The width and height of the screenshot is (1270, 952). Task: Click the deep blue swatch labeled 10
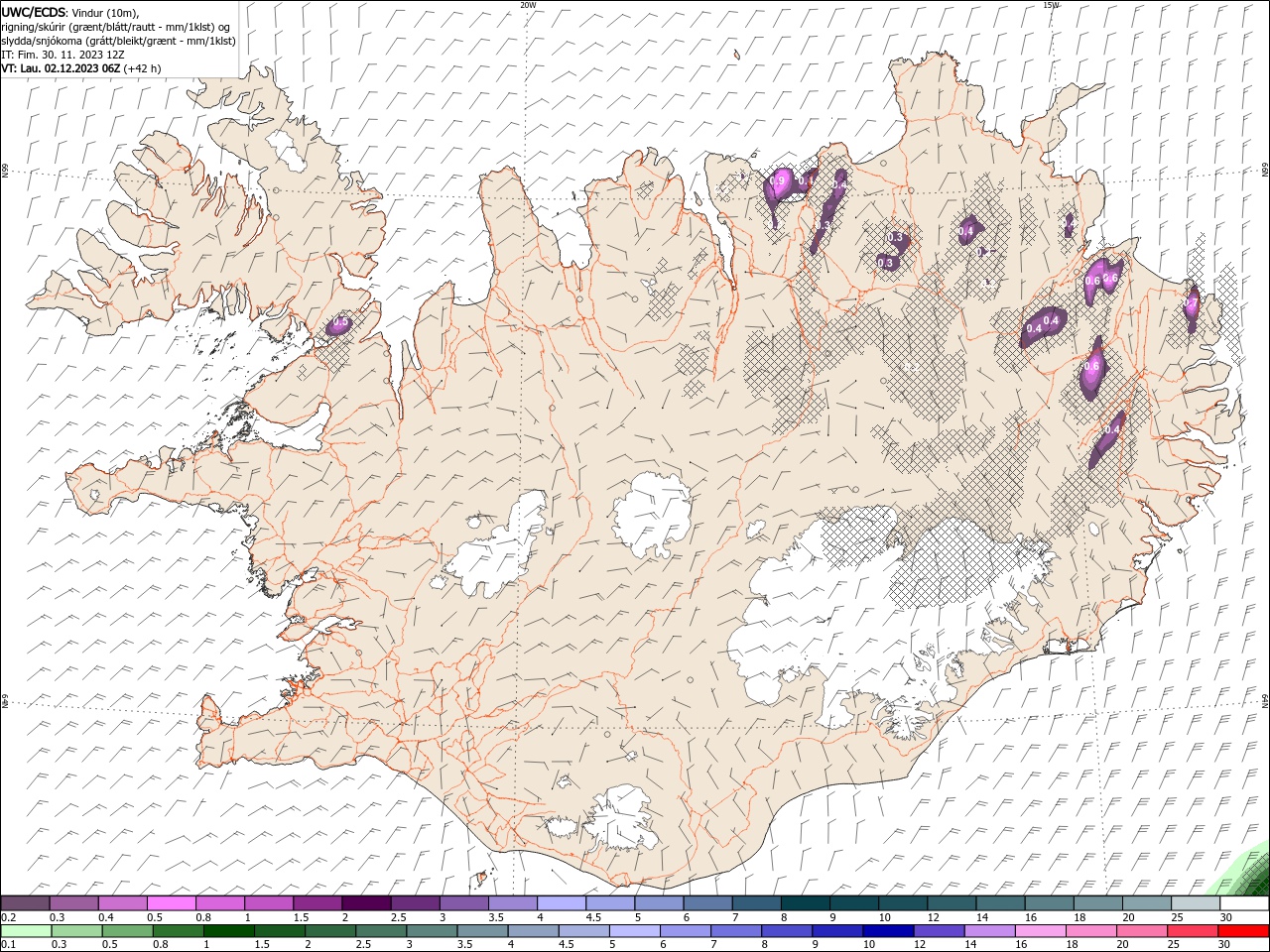point(889,930)
